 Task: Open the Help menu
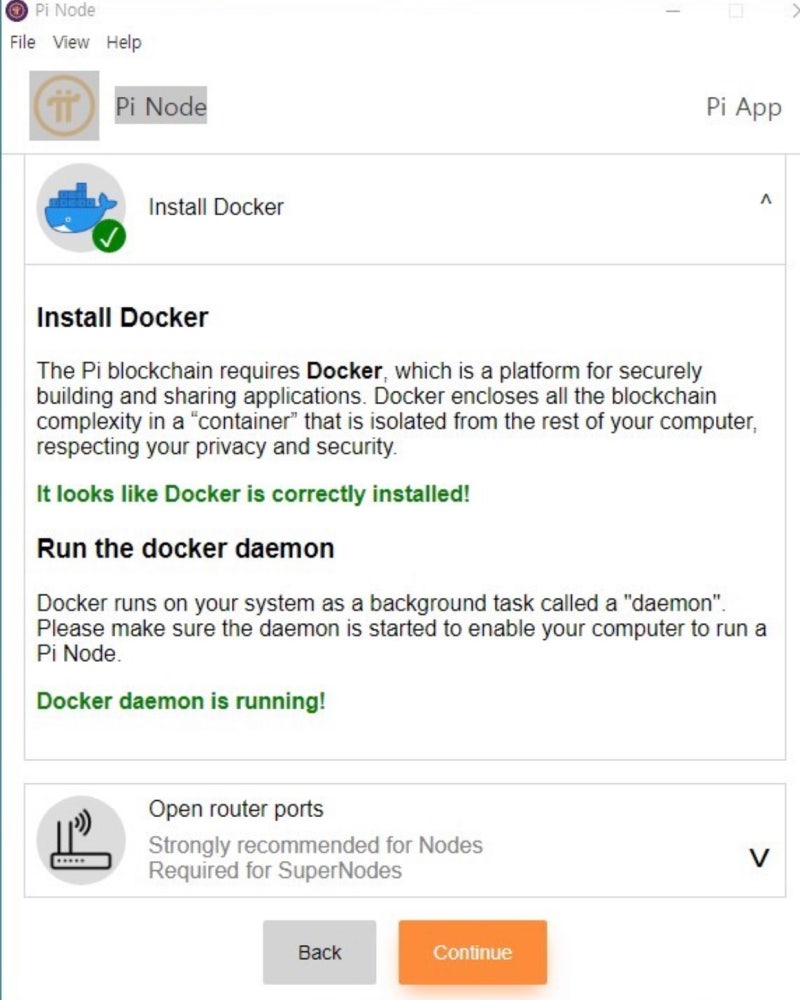124,42
